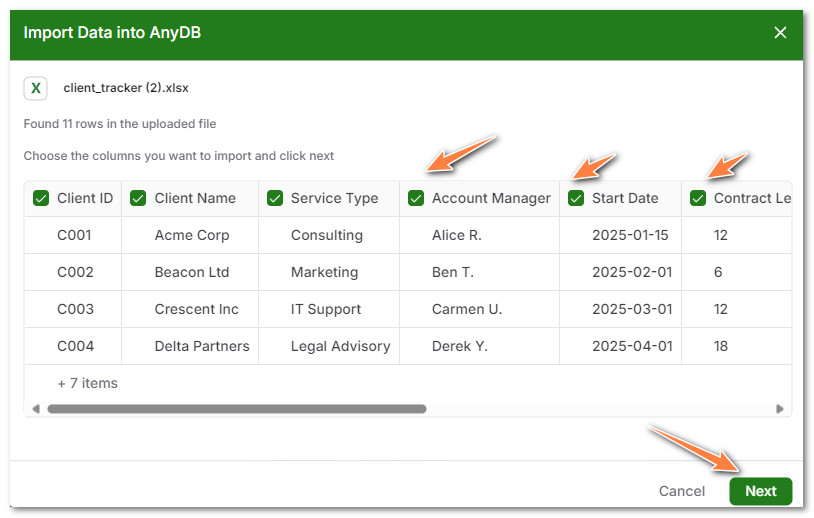This screenshot has height=518, width=814.
Task: Click the Excel file icon beside client_tracker
Action: click(35, 88)
